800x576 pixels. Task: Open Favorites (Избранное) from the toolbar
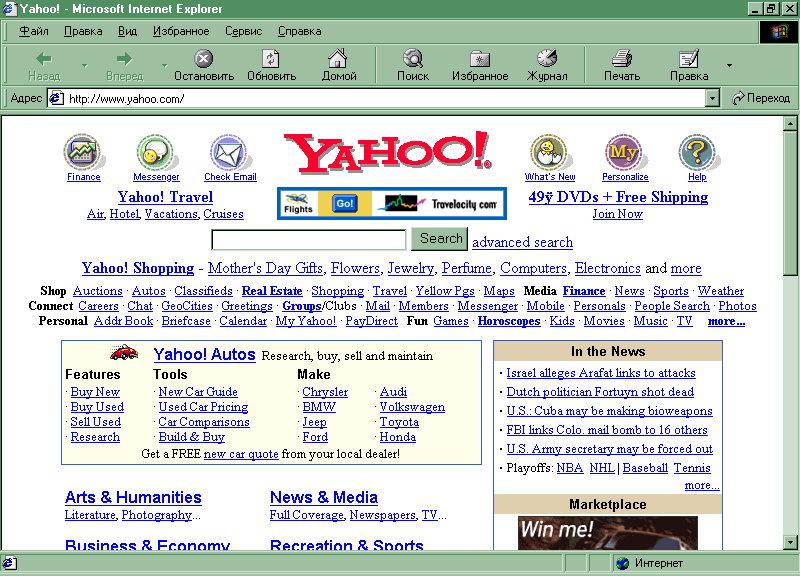(480, 59)
